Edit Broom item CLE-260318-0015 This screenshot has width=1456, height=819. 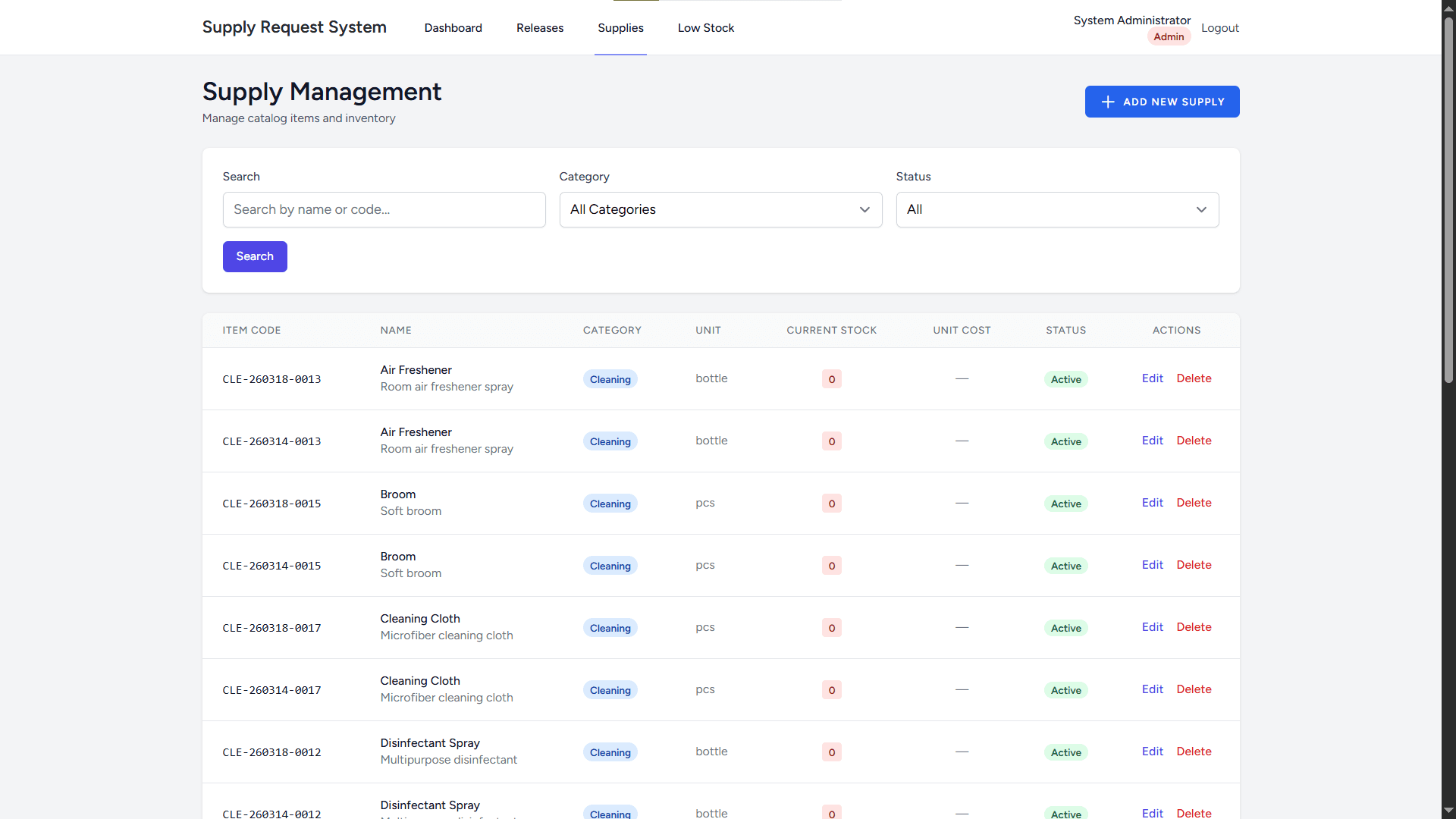1152,503
